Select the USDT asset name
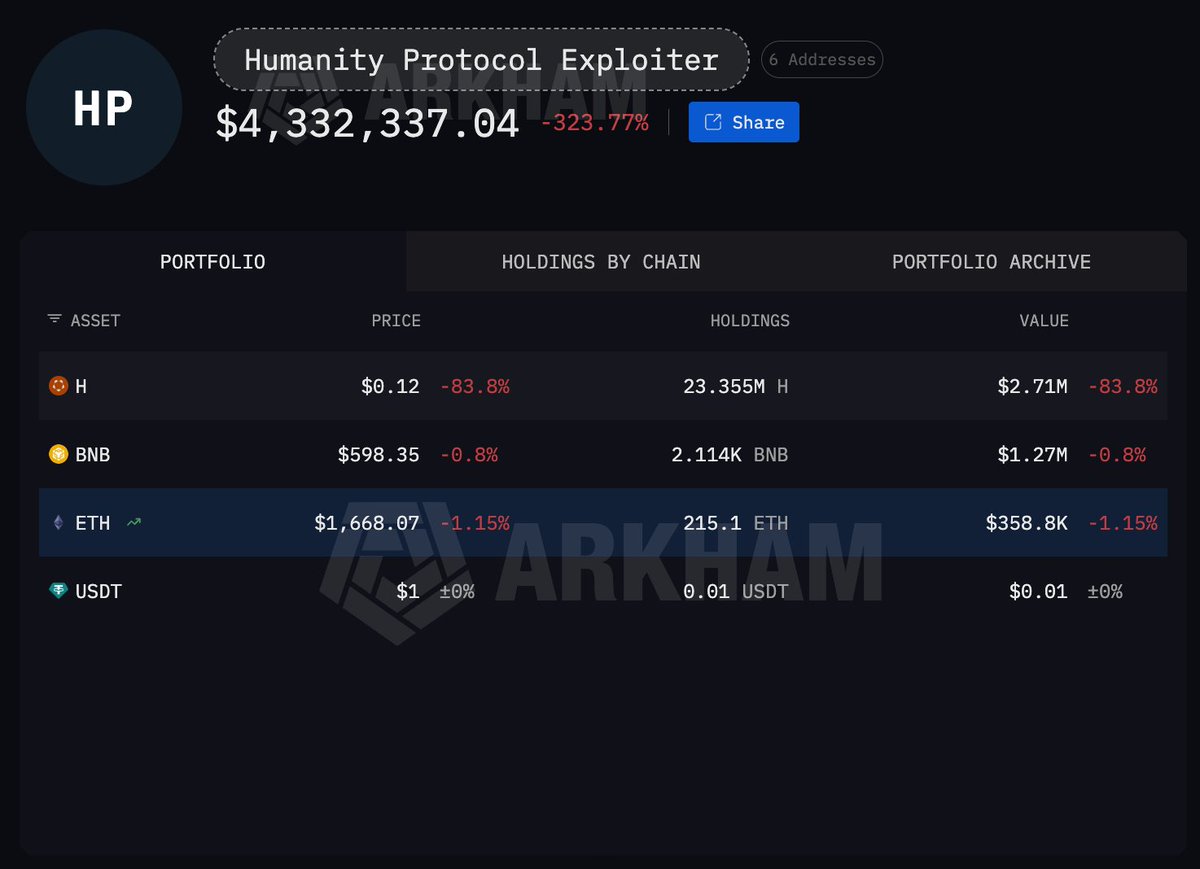This screenshot has width=1200, height=869. point(99,592)
